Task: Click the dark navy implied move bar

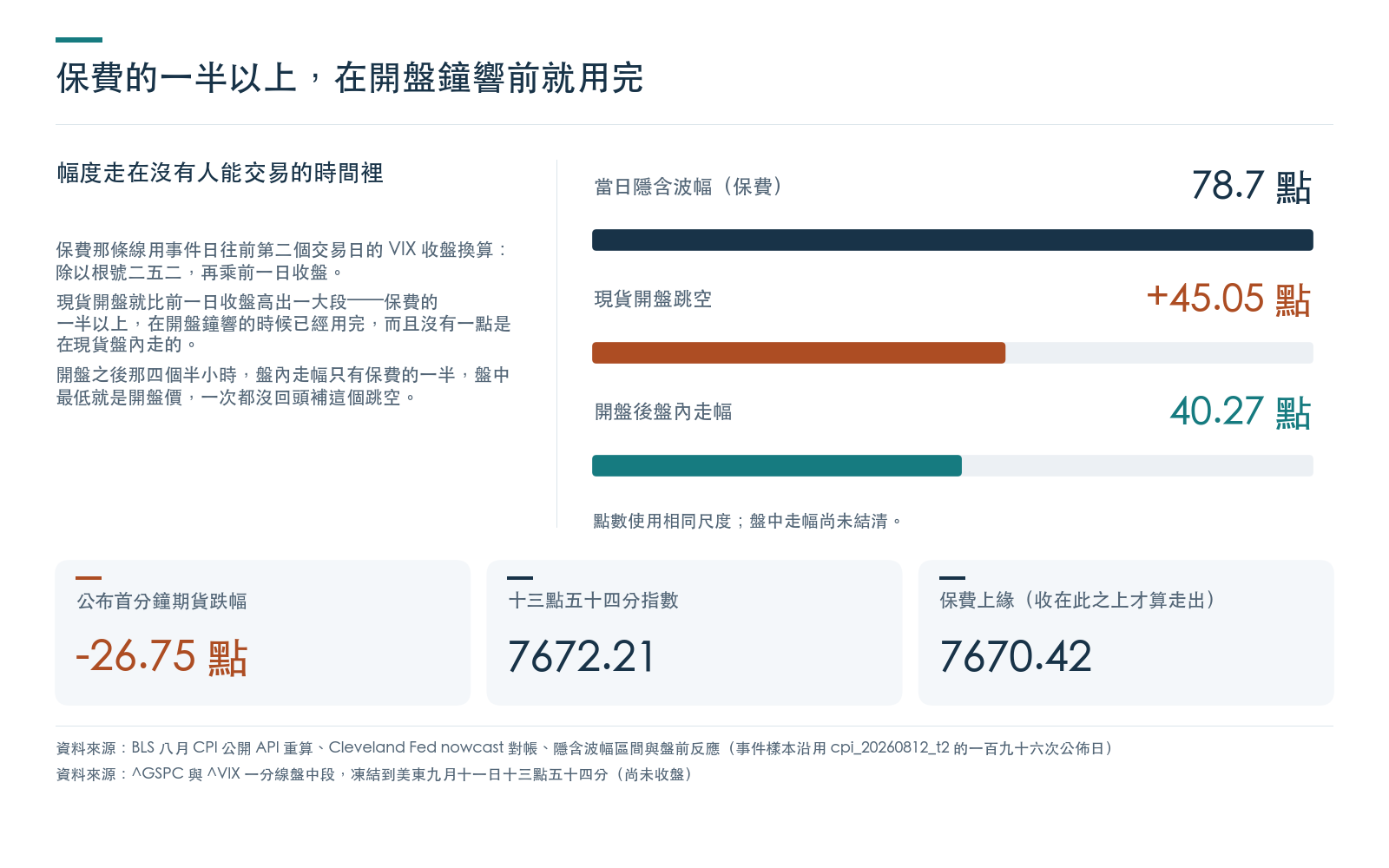Action: (952, 240)
